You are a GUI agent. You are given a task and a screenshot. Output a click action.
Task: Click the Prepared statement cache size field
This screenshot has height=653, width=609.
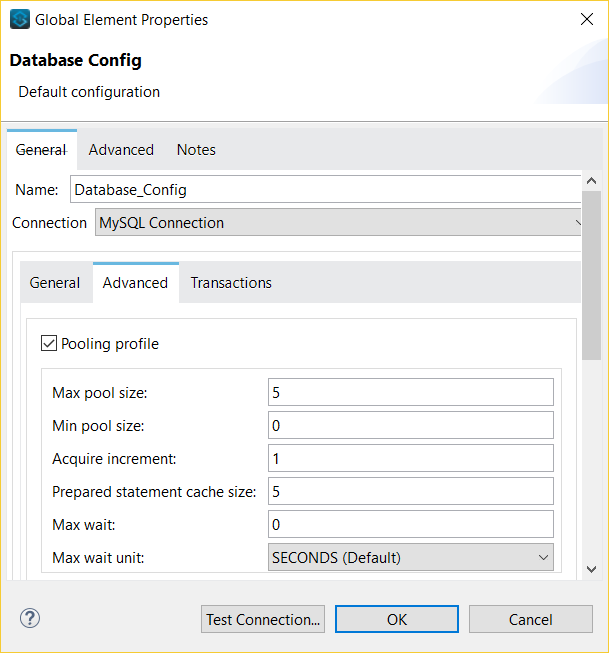click(x=410, y=491)
